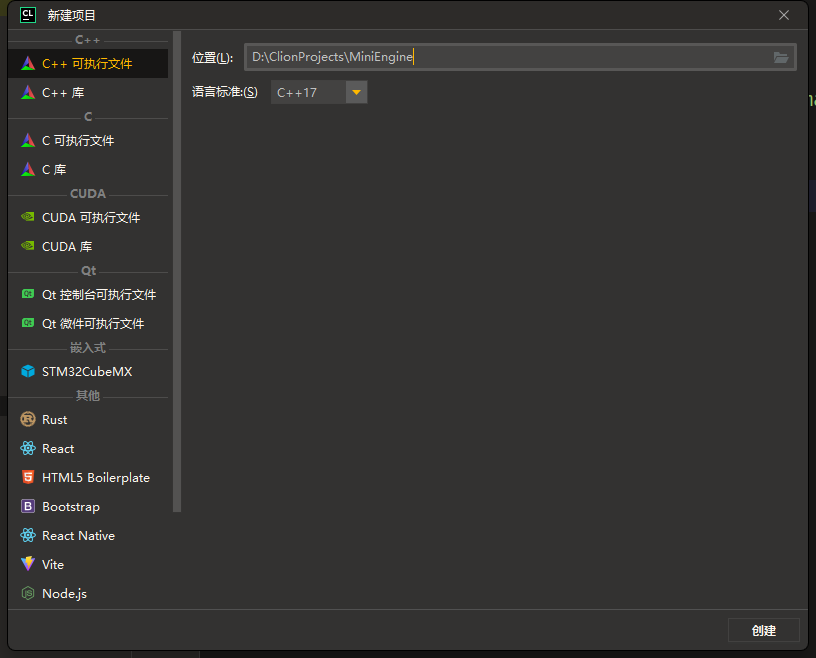Click the atom icon next to React Native
The height and width of the screenshot is (658, 816).
28,535
